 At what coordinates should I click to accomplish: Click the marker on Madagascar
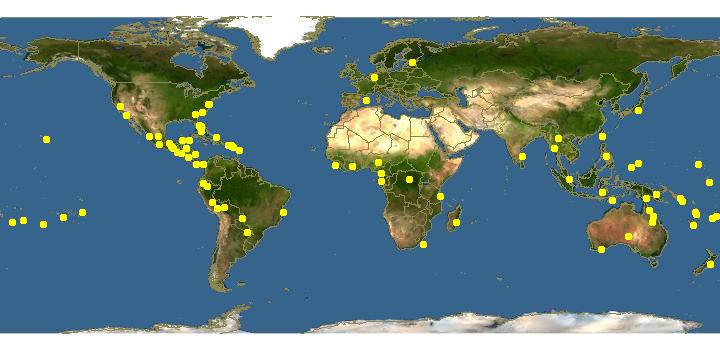click(456, 223)
